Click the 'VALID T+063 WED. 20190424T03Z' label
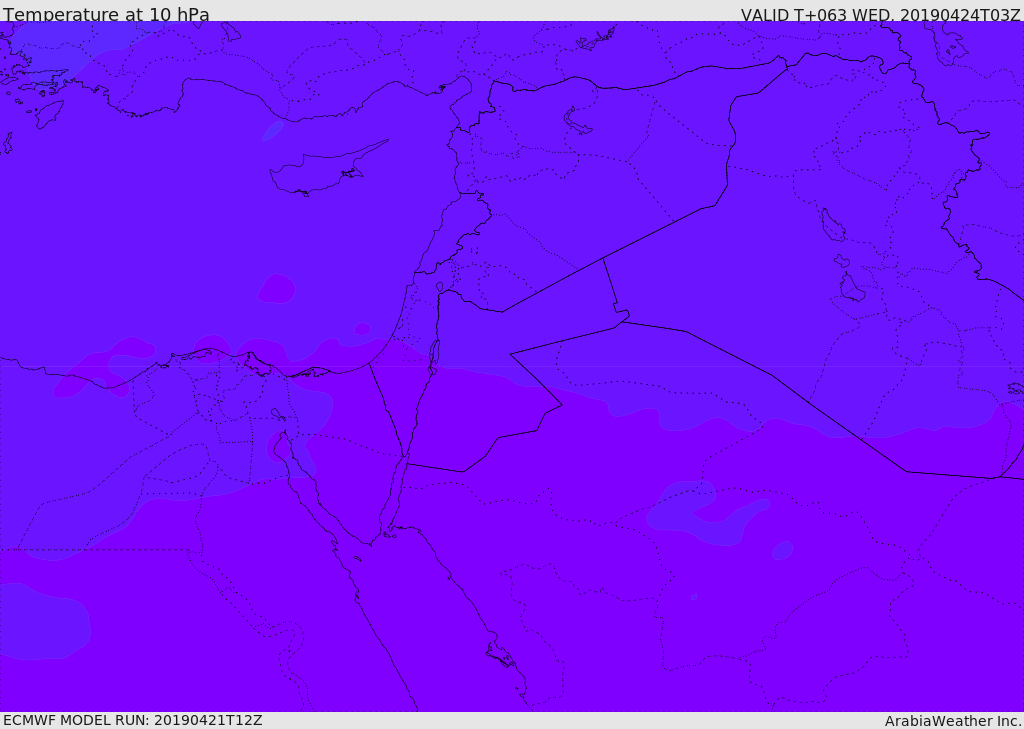 [880, 15]
